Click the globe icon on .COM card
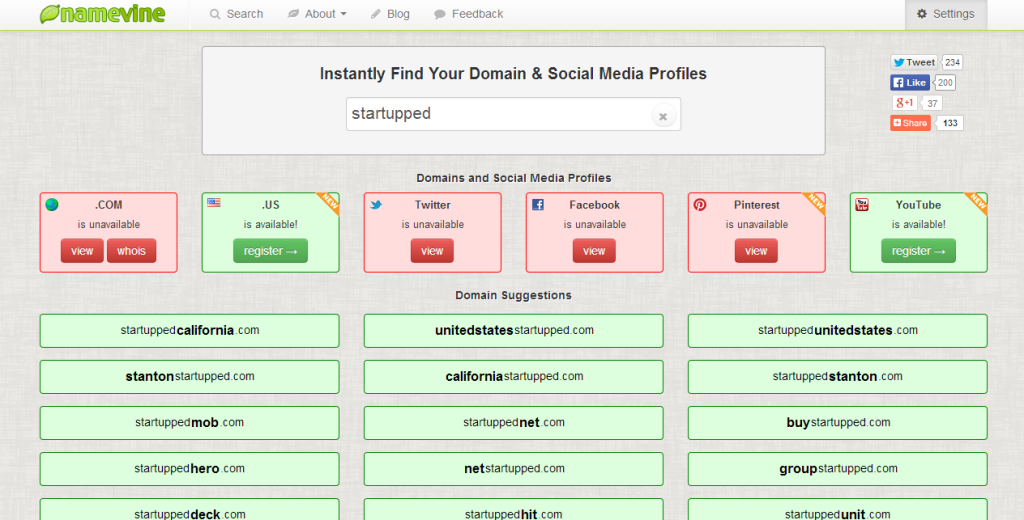Viewport: 1024px width, 520px height. coord(52,205)
